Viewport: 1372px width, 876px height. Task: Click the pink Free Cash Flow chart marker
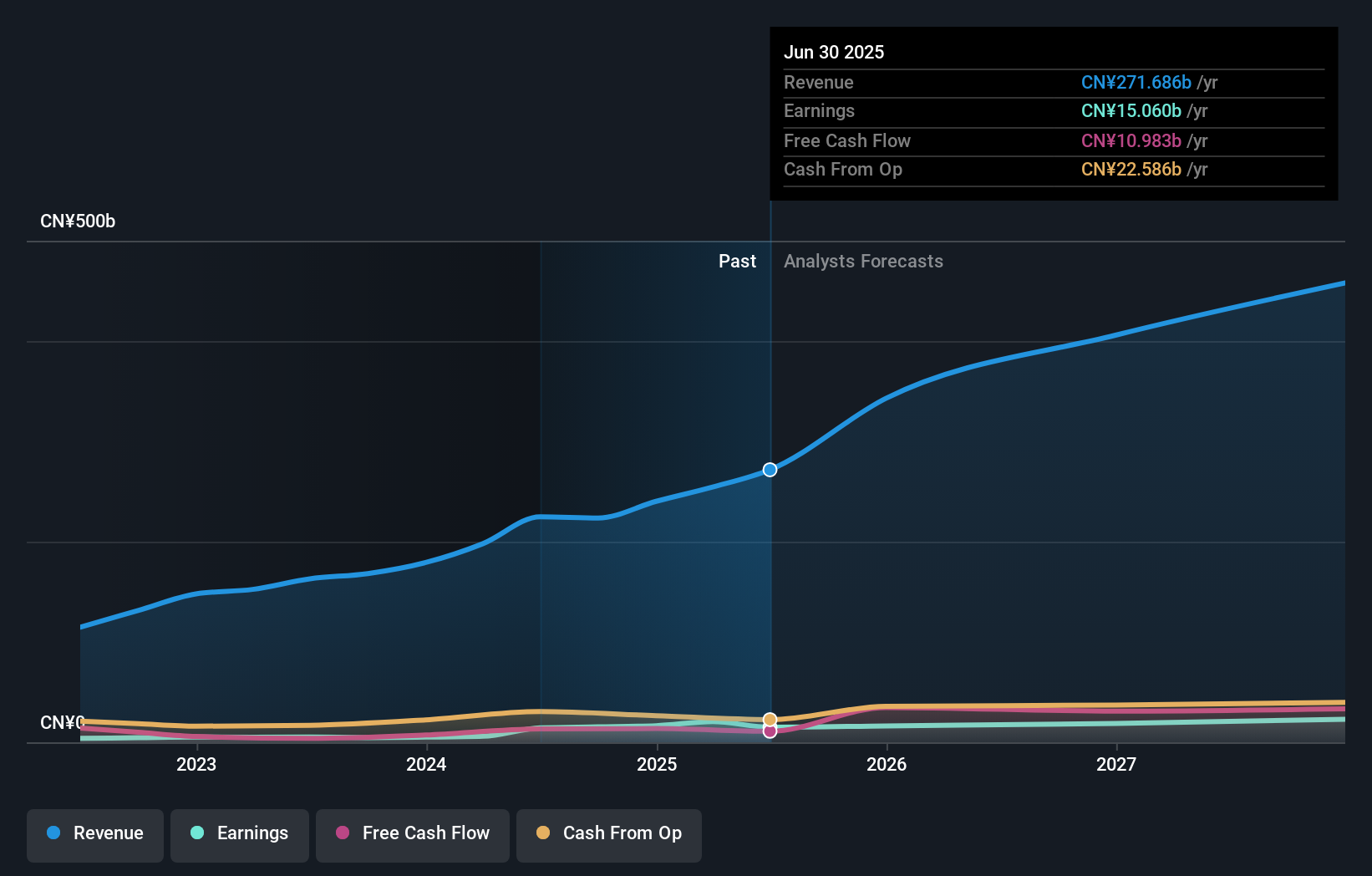[x=770, y=732]
